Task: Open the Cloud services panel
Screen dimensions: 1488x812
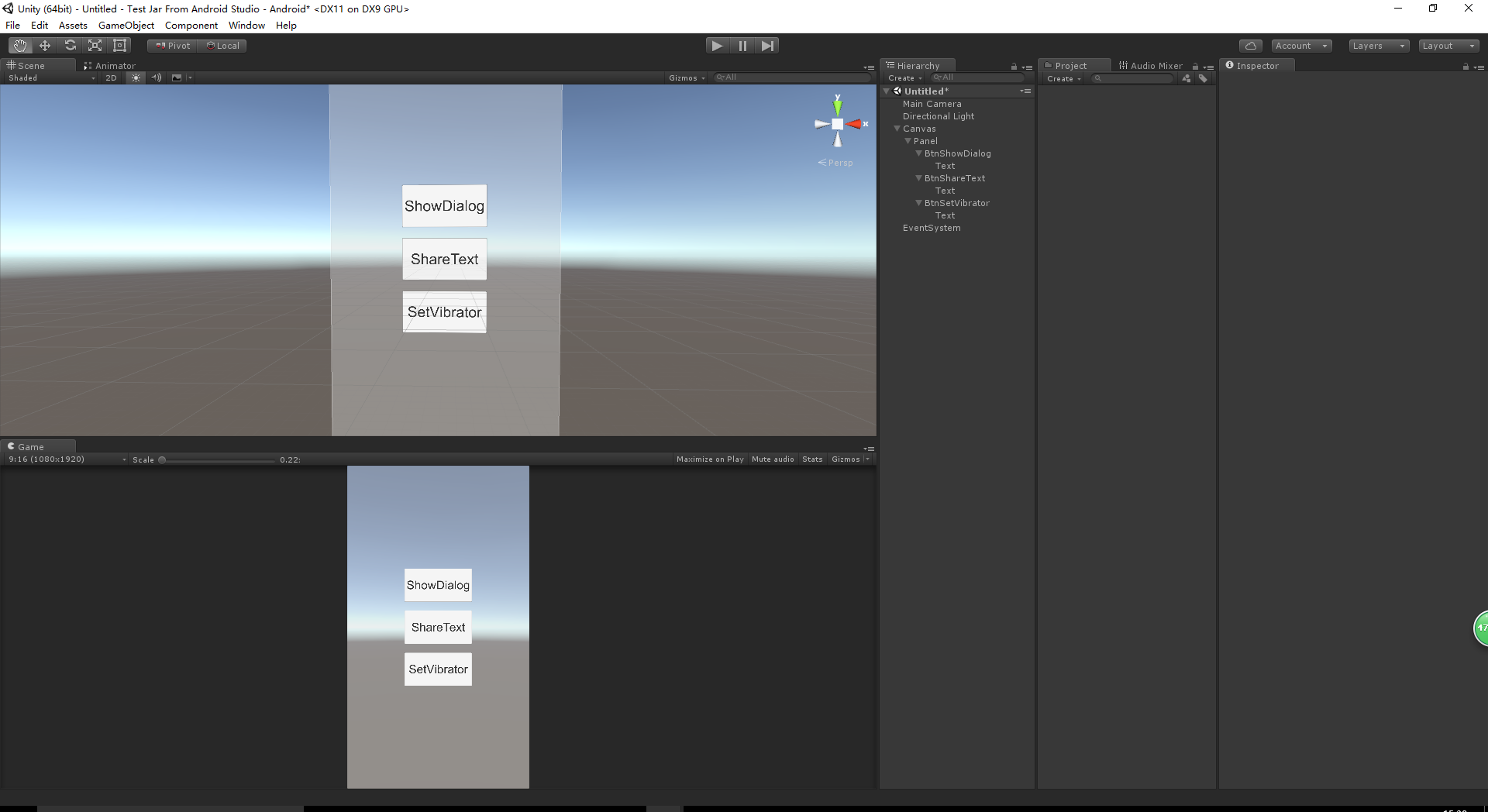Action: pyautogui.click(x=1250, y=46)
